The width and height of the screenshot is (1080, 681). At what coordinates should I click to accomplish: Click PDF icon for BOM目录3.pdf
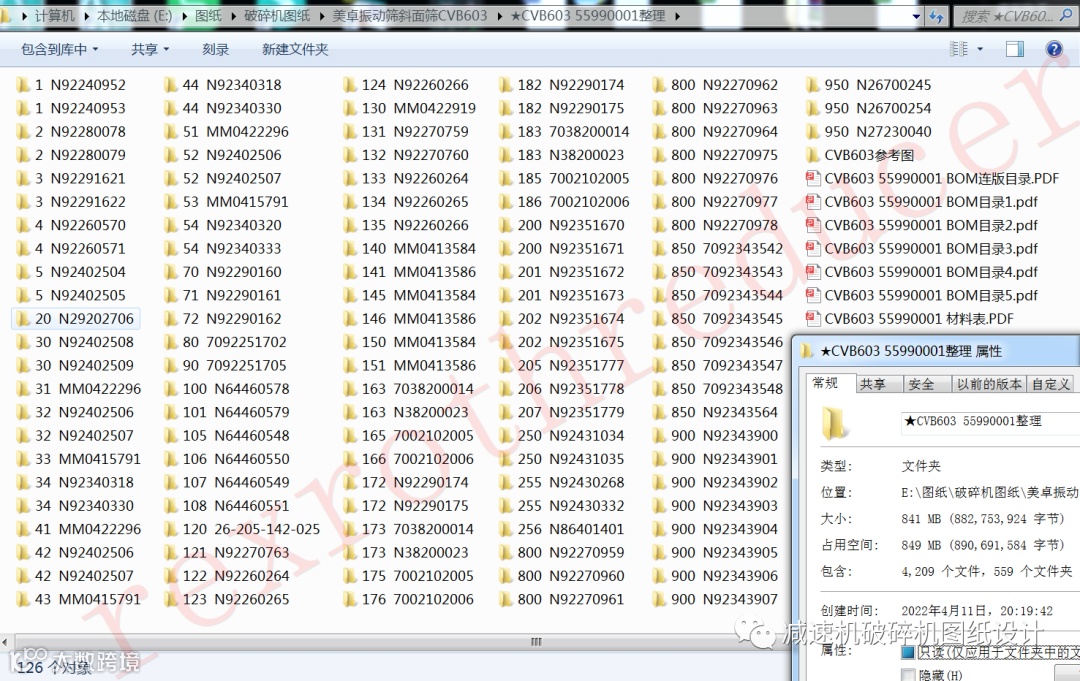tap(813, 249)
